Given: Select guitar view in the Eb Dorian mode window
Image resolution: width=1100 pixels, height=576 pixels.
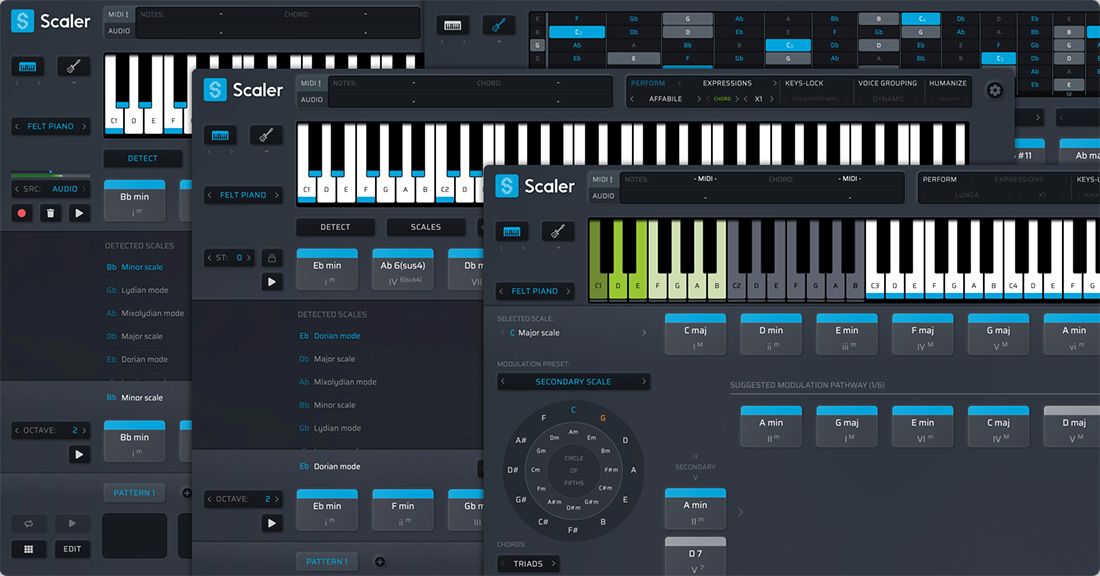Looking at the screenshot, I should pyautogui.click(x=266, y=135).
